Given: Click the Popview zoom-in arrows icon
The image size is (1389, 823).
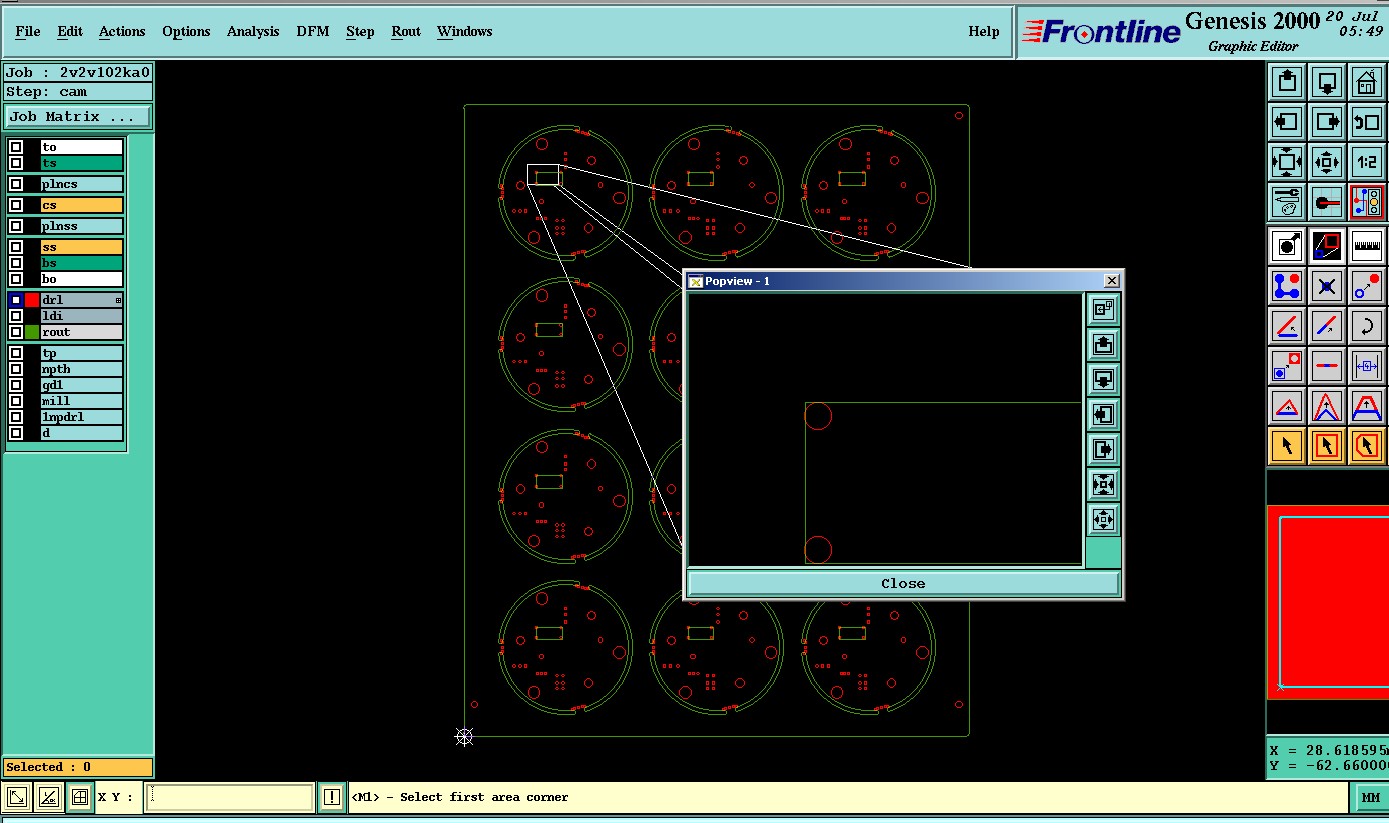Looking at the screenshot, I should tap(1103, 484).
